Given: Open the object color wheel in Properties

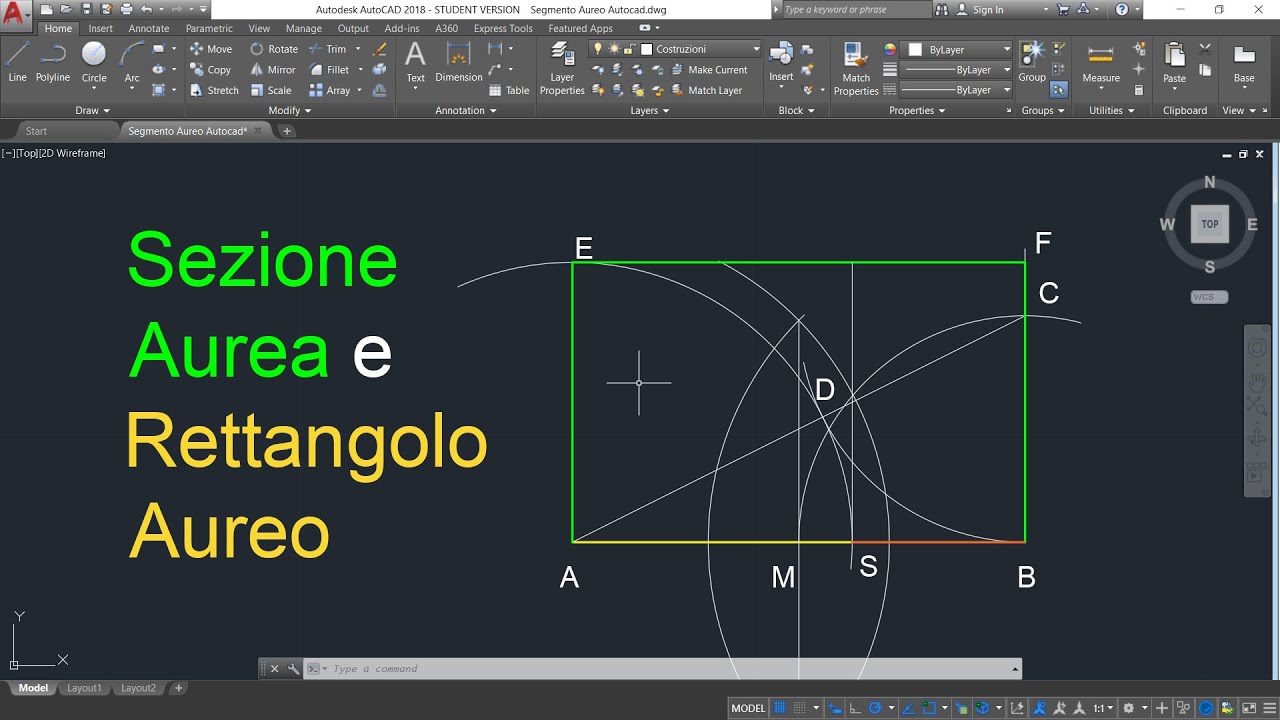Looking at the screenshot, I should point(890,49).
